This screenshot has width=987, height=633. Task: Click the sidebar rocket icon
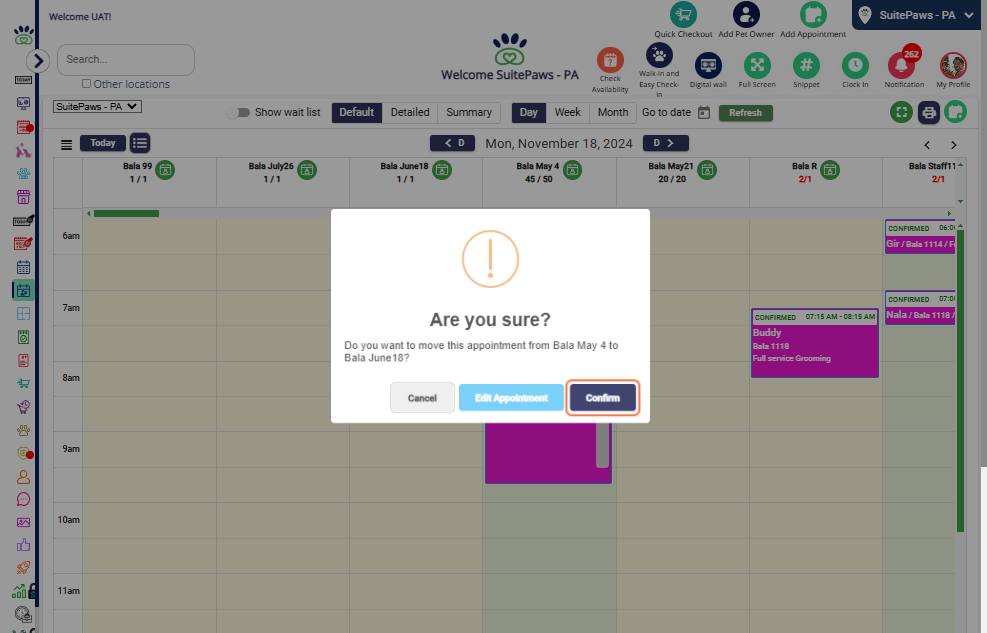tap(23, 568)
